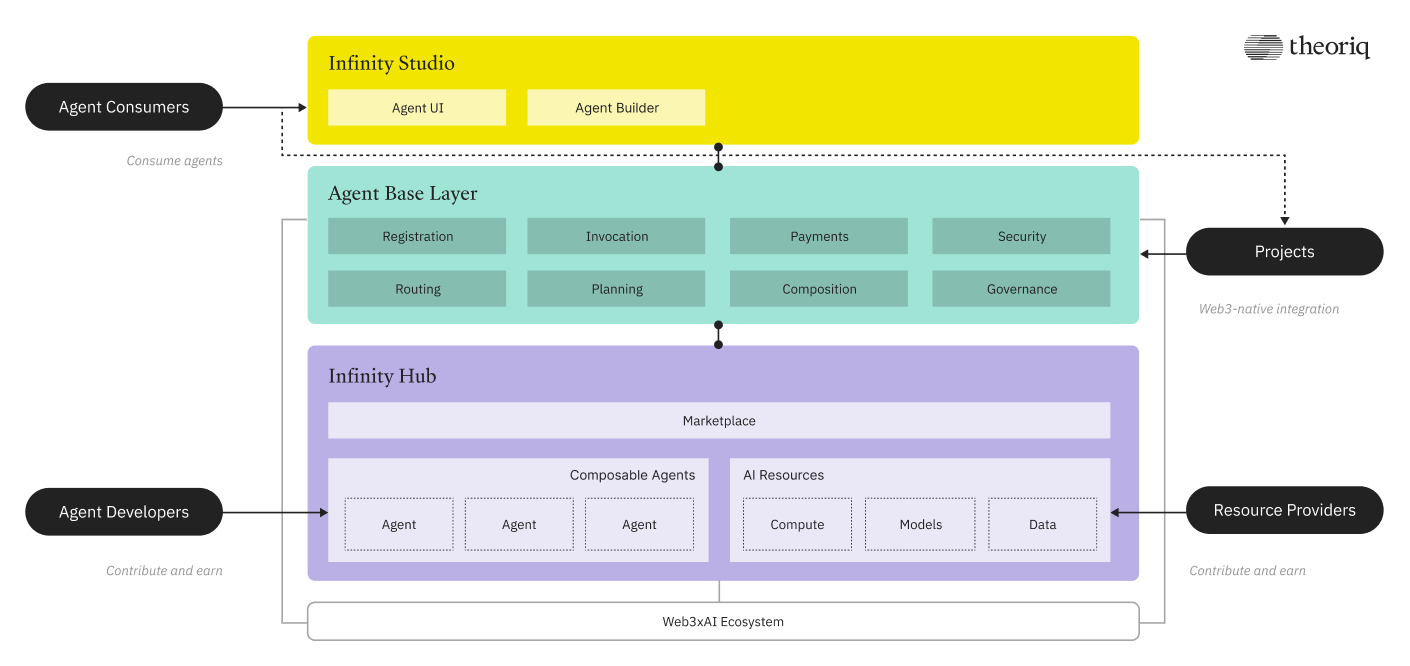Select the Registration module
The width and height of the screenshot is (1410, 666).
(x=417, y=236)
